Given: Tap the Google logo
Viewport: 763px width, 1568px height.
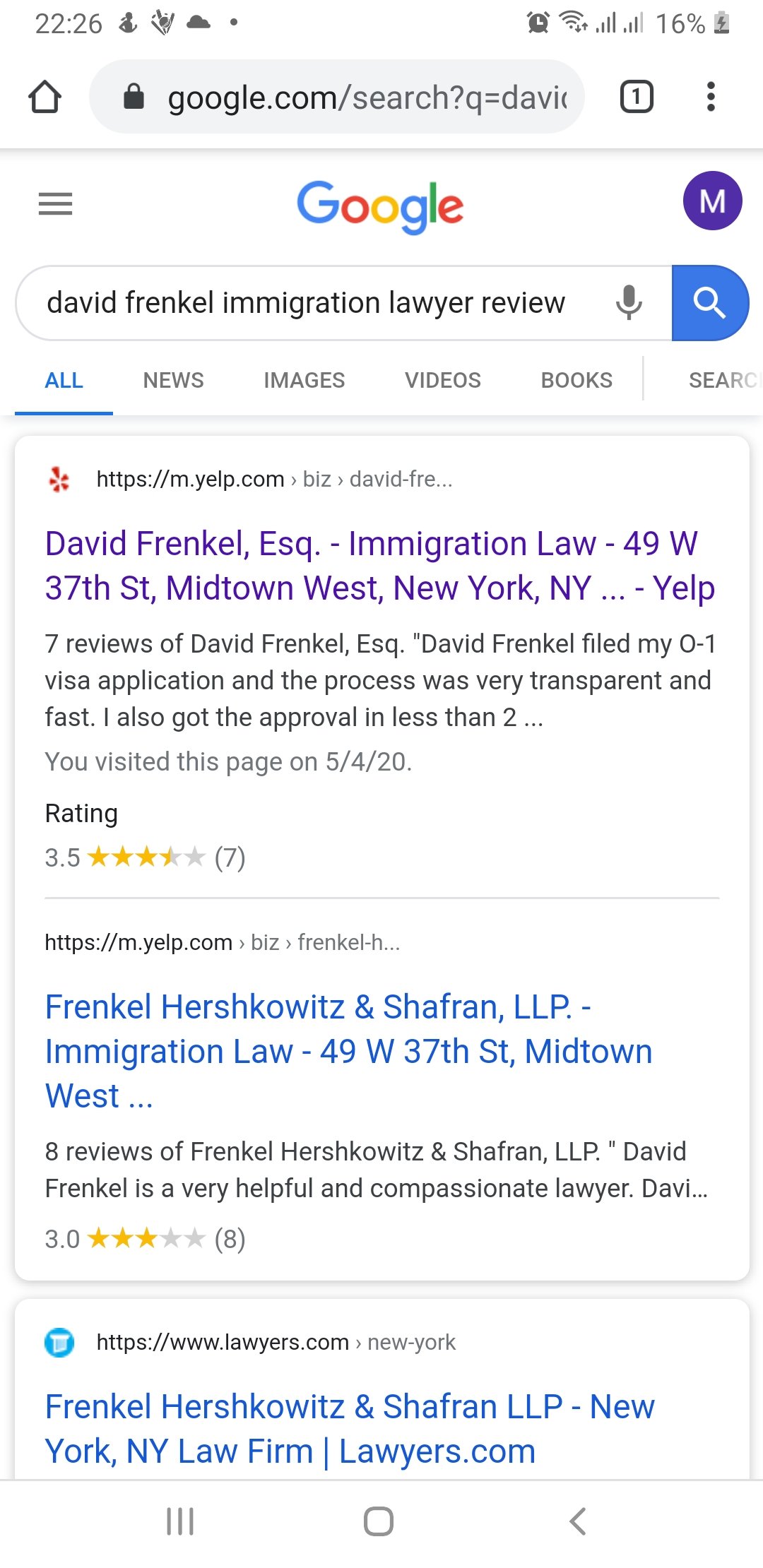Looking at the screenshot, I should (x=380, y=206).
